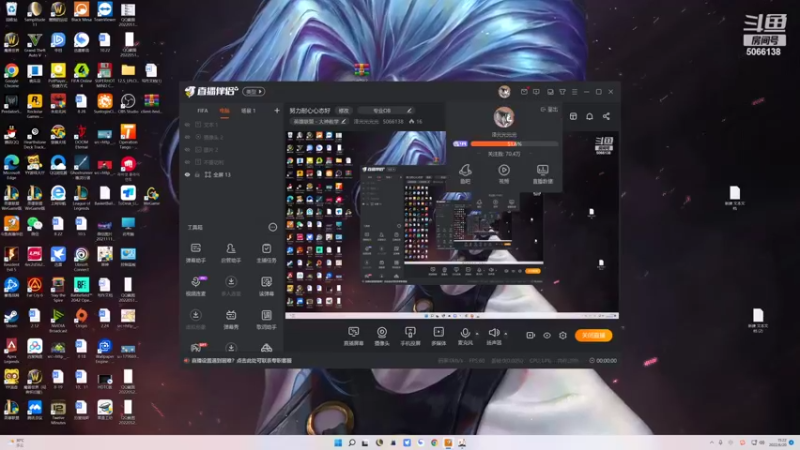Open OBS Studio desktop shortcut
This screenshot has height=450, width=800.
(x=128, y=104)
